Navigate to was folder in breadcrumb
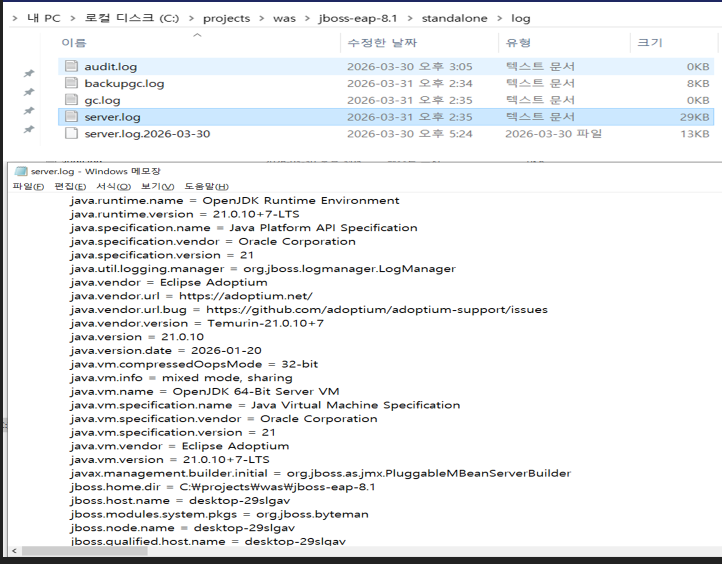This screenshot has width=722, height=564. coord(284,18)
